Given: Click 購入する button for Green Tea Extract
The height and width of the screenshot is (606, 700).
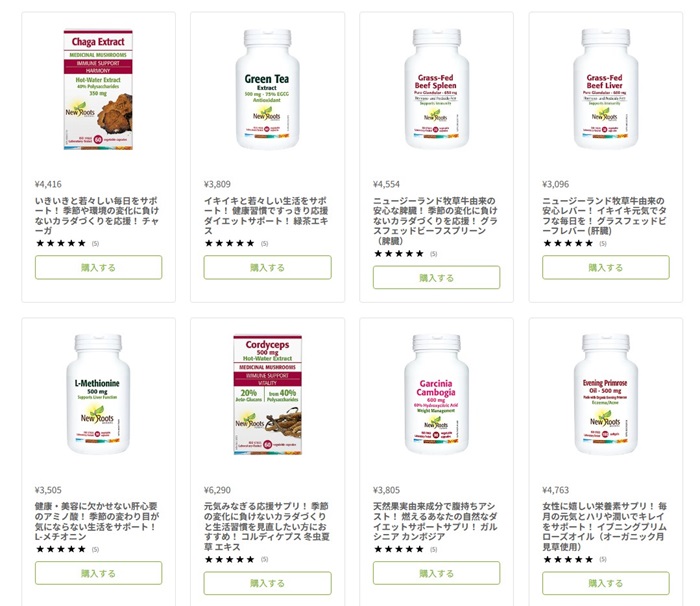Looking at the screenshot, I should (267, 267).
